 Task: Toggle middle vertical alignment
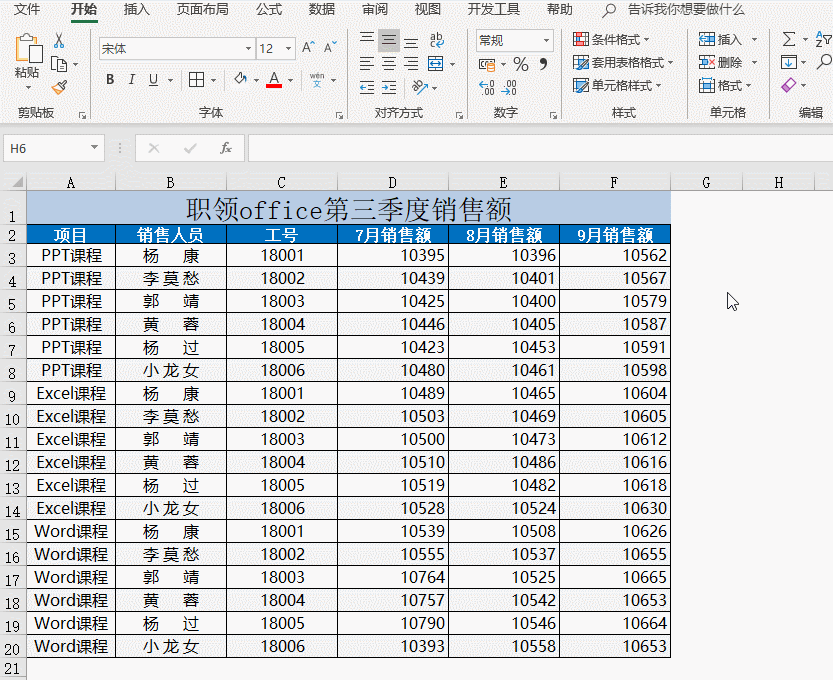389,40
